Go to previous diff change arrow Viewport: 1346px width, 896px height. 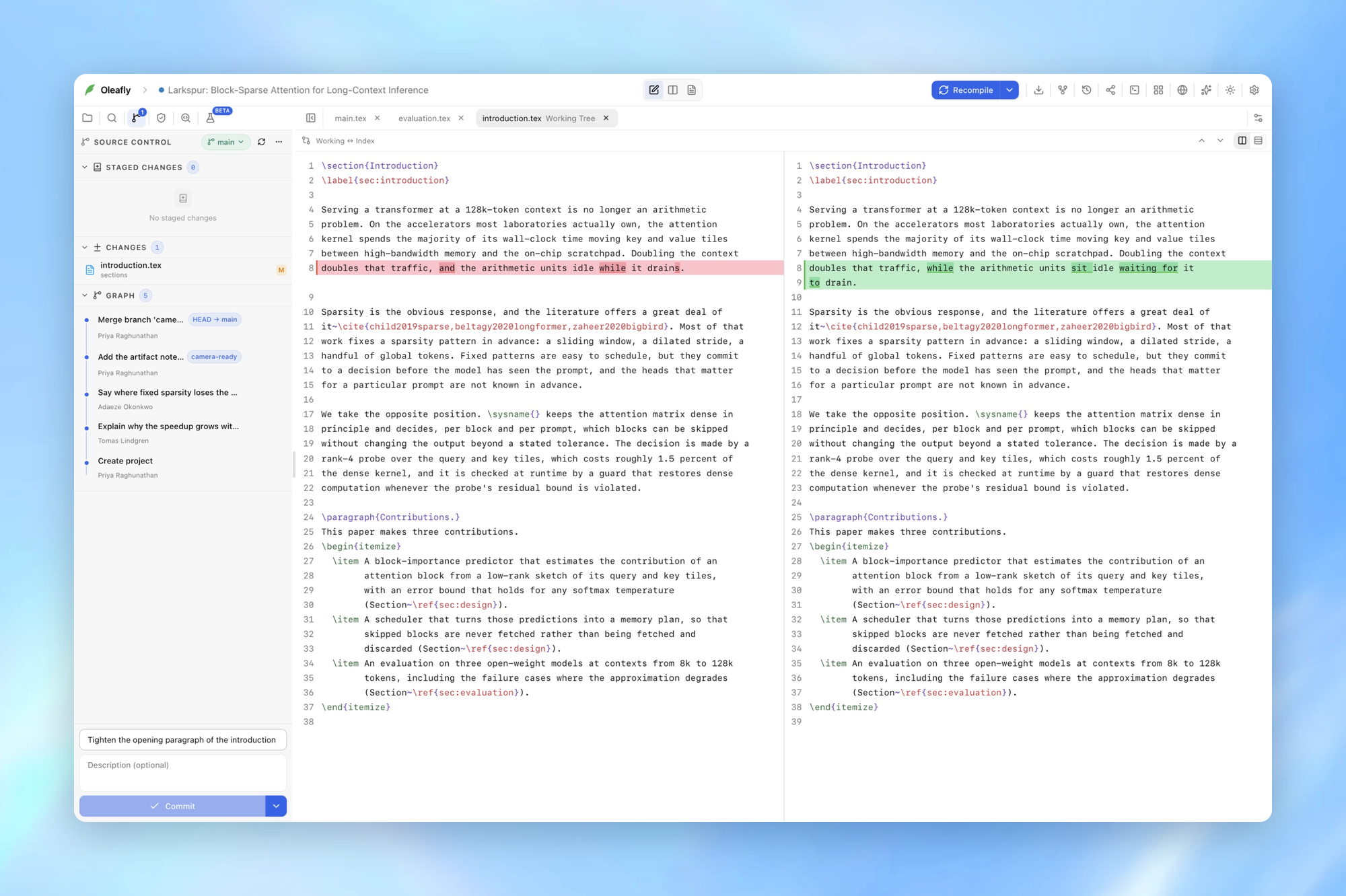(1201, 141)
